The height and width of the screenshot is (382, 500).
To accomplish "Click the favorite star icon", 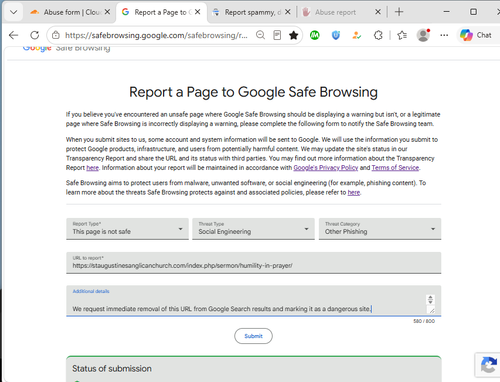I will (293, 35).
